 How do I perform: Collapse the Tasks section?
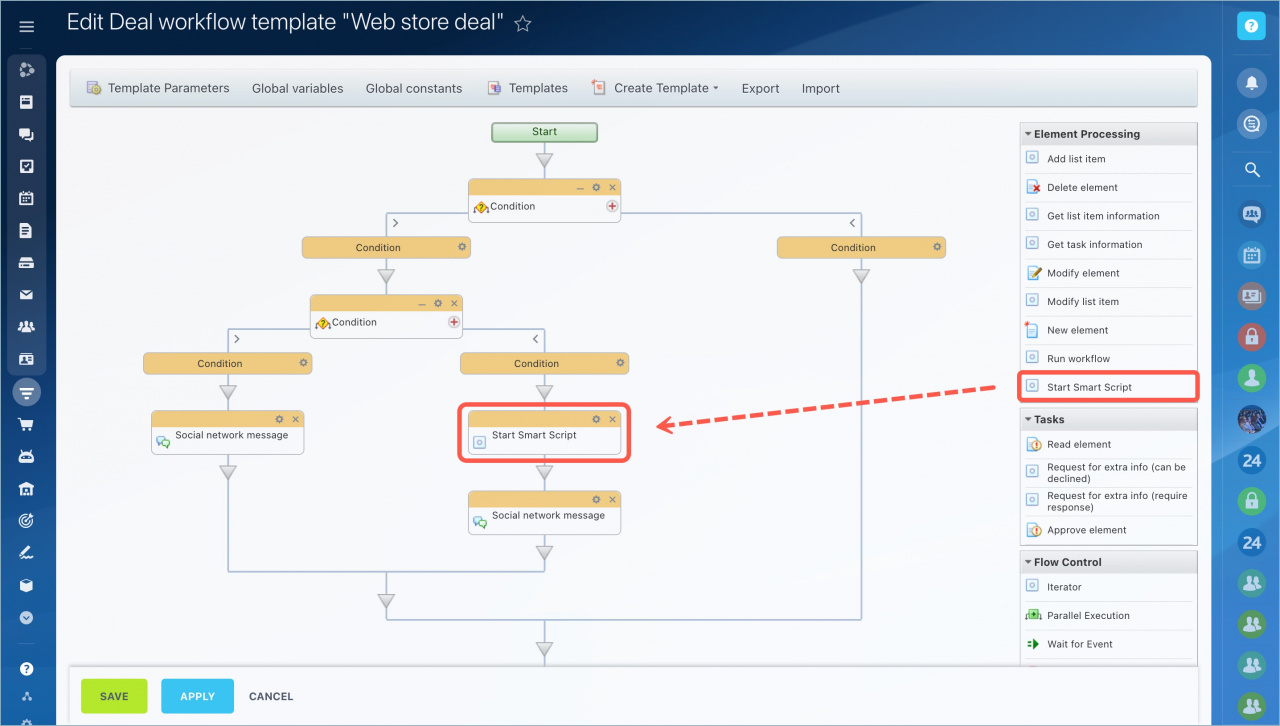tap(1028, 420)
